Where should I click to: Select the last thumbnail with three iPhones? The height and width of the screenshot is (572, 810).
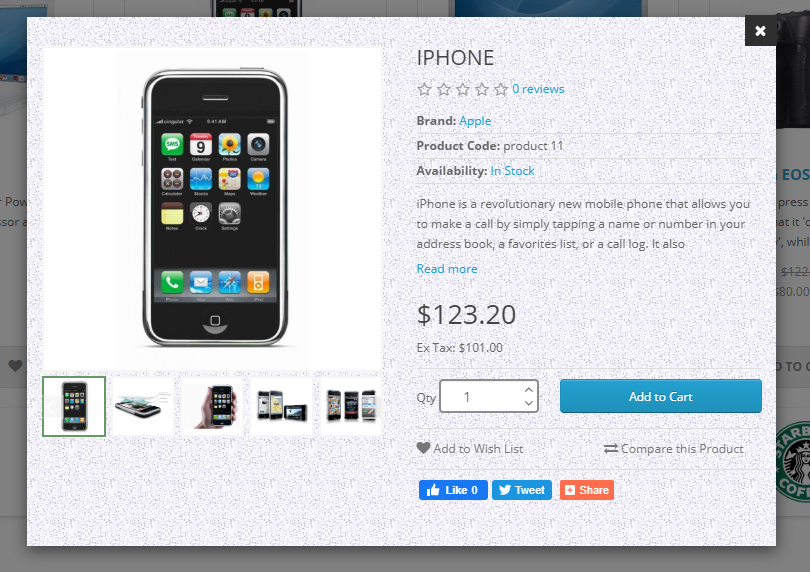point(351,406)
